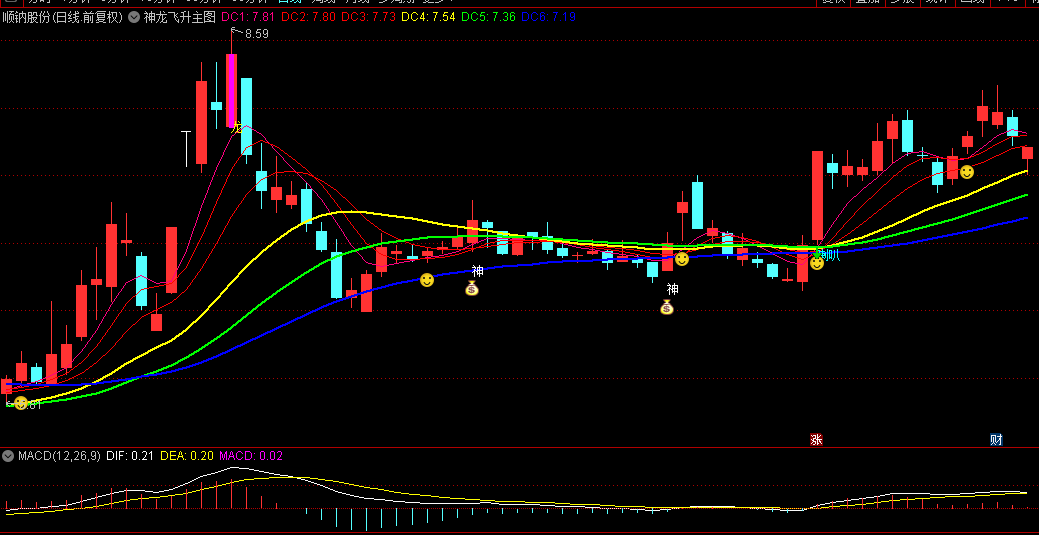
Task: Click the smiley icon left of the first 神 label
Action: click(427, 280)
